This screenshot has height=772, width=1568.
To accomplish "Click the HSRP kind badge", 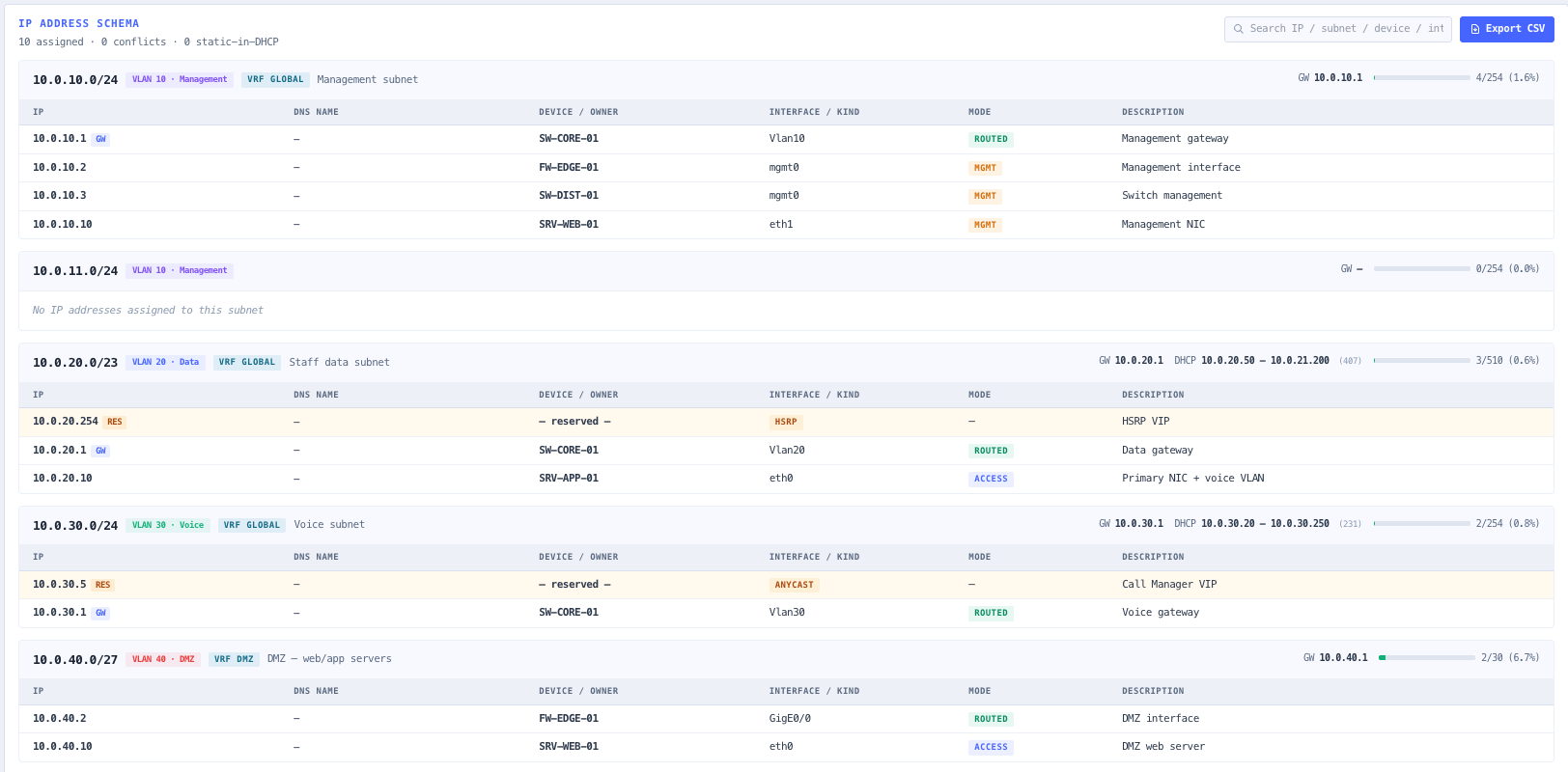I will click(x=786, y=423).
